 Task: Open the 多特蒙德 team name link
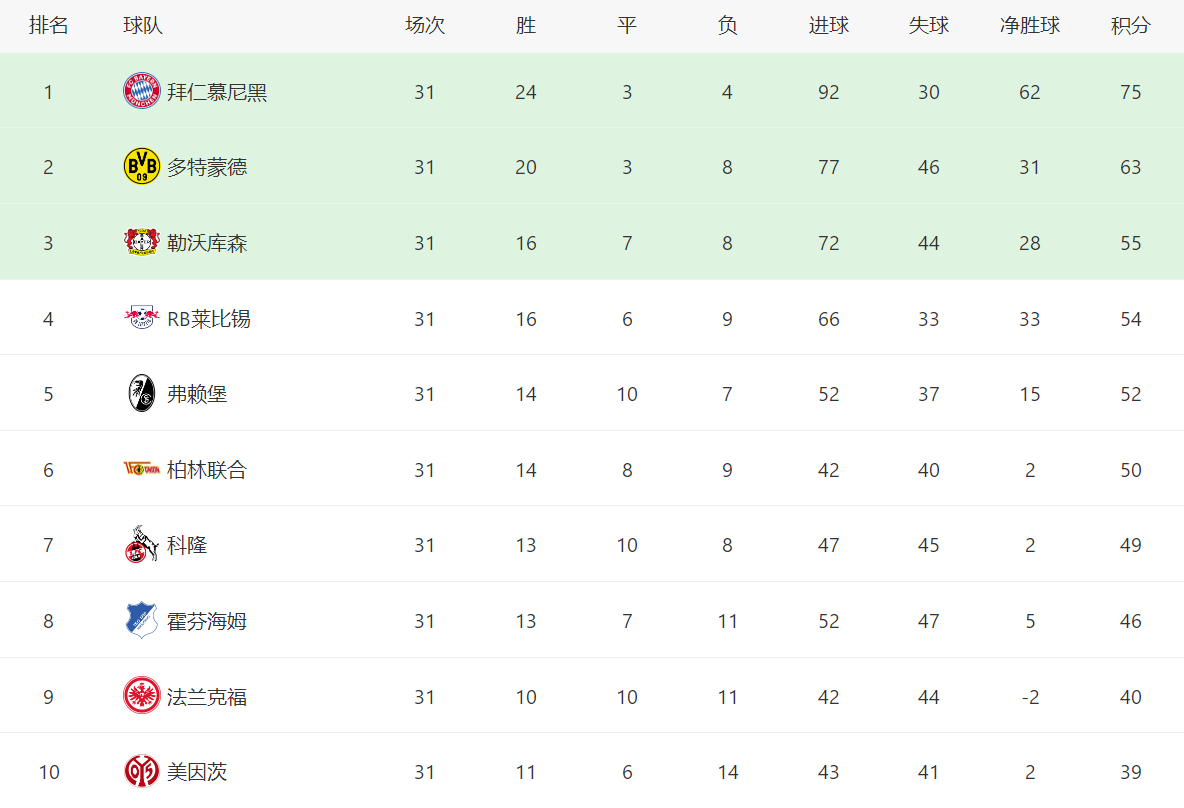pos(207,168)
